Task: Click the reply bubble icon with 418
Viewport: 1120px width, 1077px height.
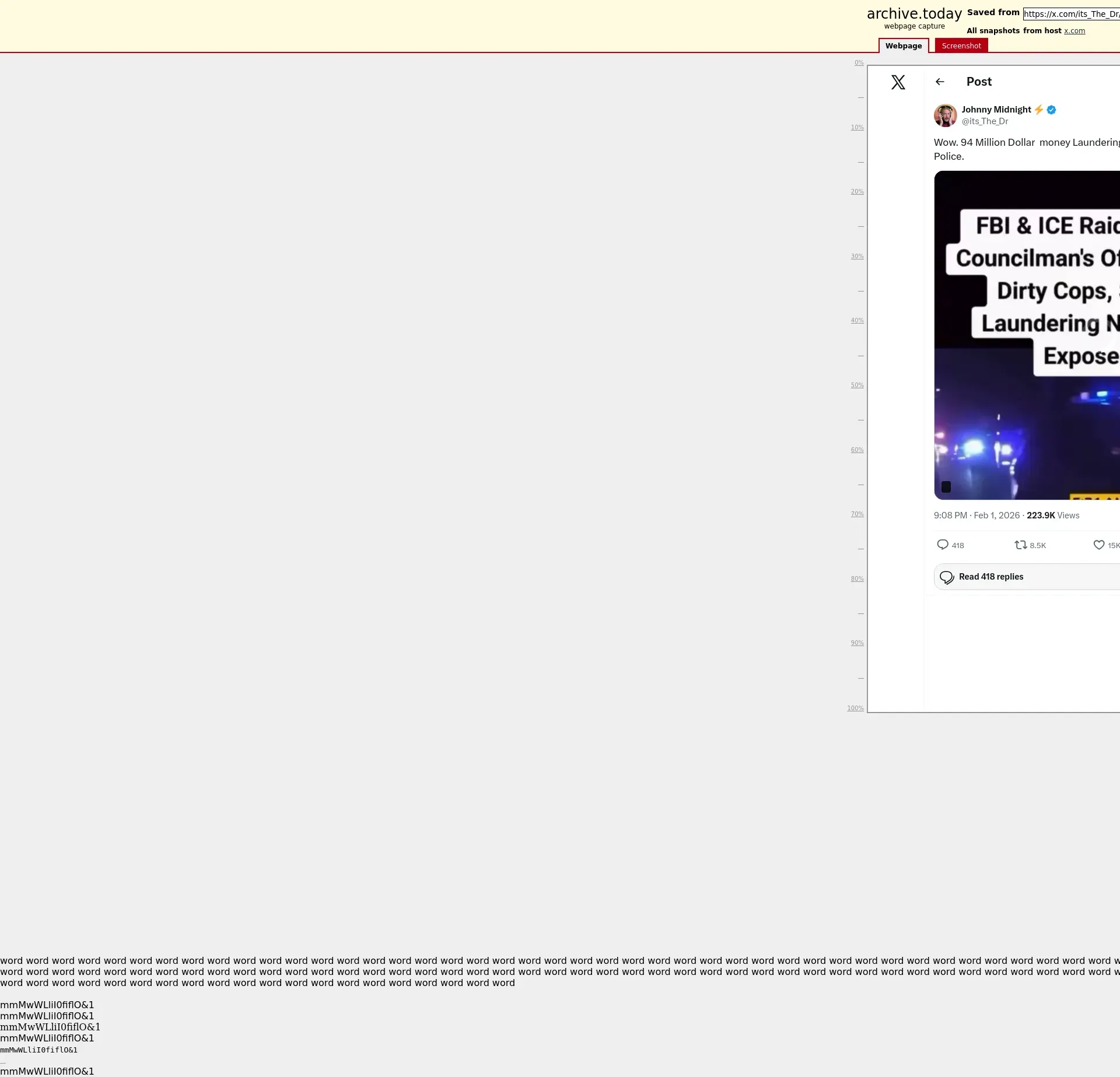Action: coord(942,545)
